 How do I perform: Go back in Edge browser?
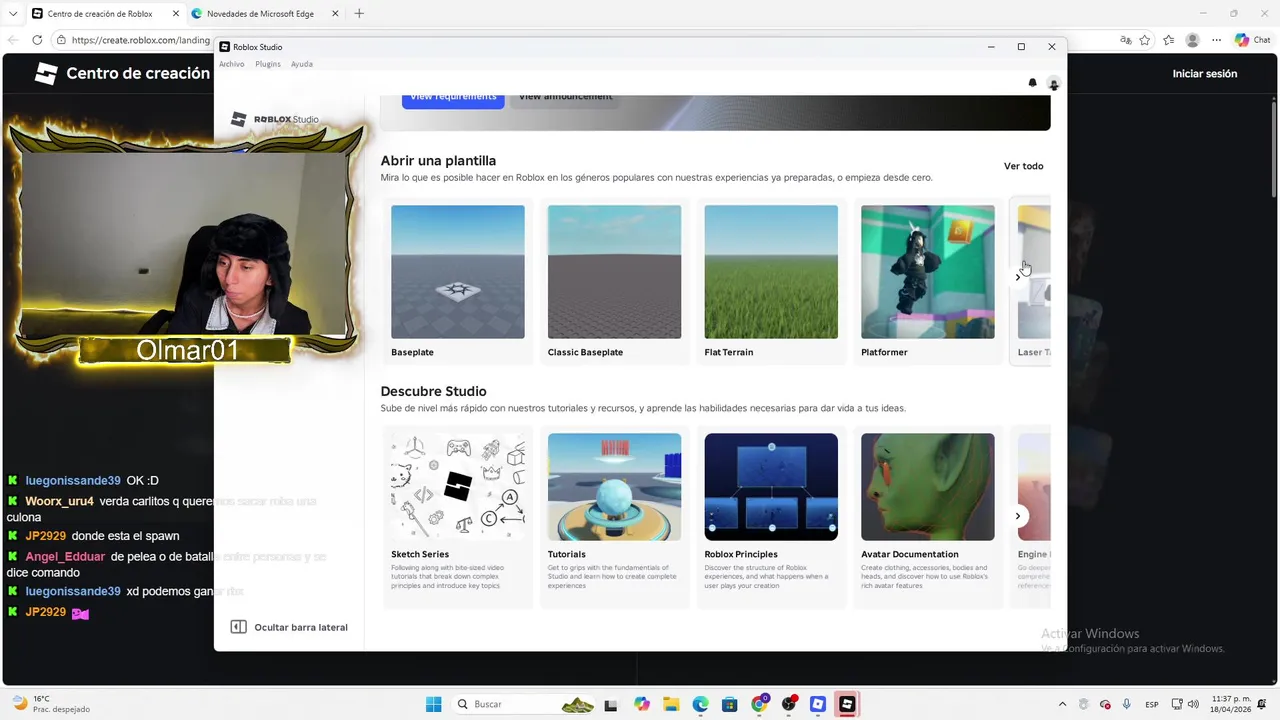[13, 40]
